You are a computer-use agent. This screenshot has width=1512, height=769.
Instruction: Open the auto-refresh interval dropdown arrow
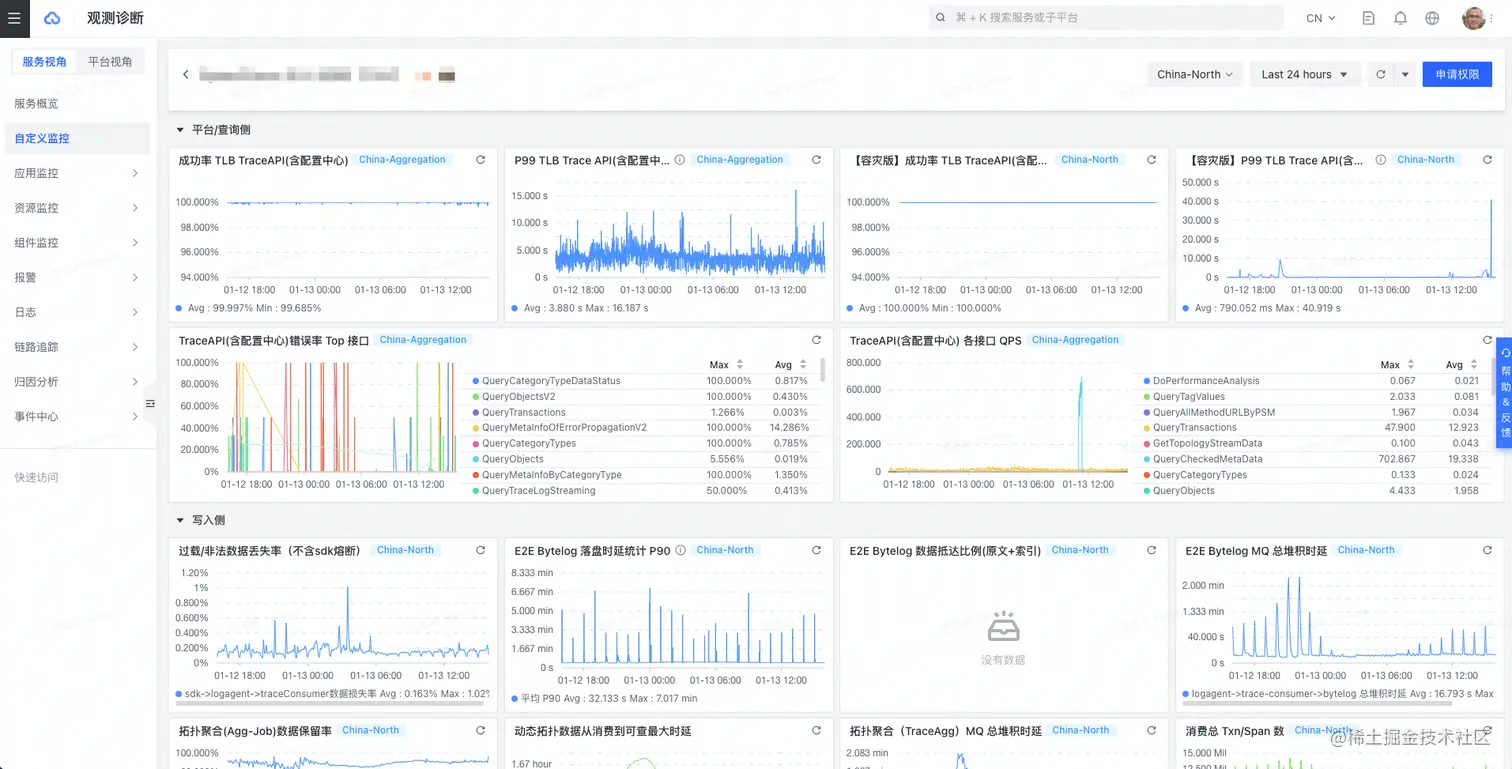click(1405, 74)
